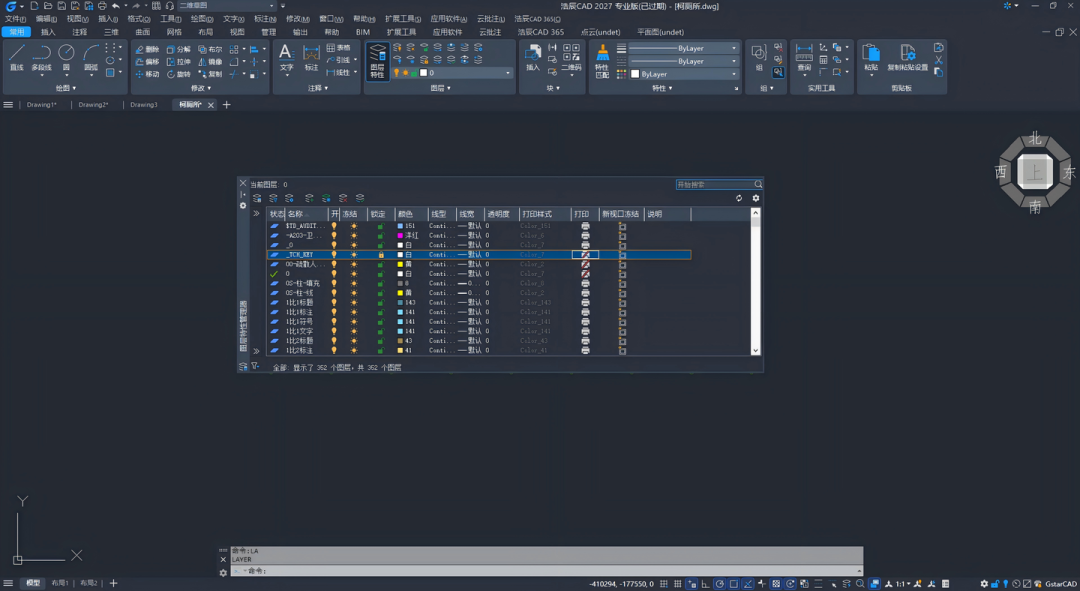Click the 插入 block insert icon
This screenshot has height=591, width=1080.
[x=533, y=57]
